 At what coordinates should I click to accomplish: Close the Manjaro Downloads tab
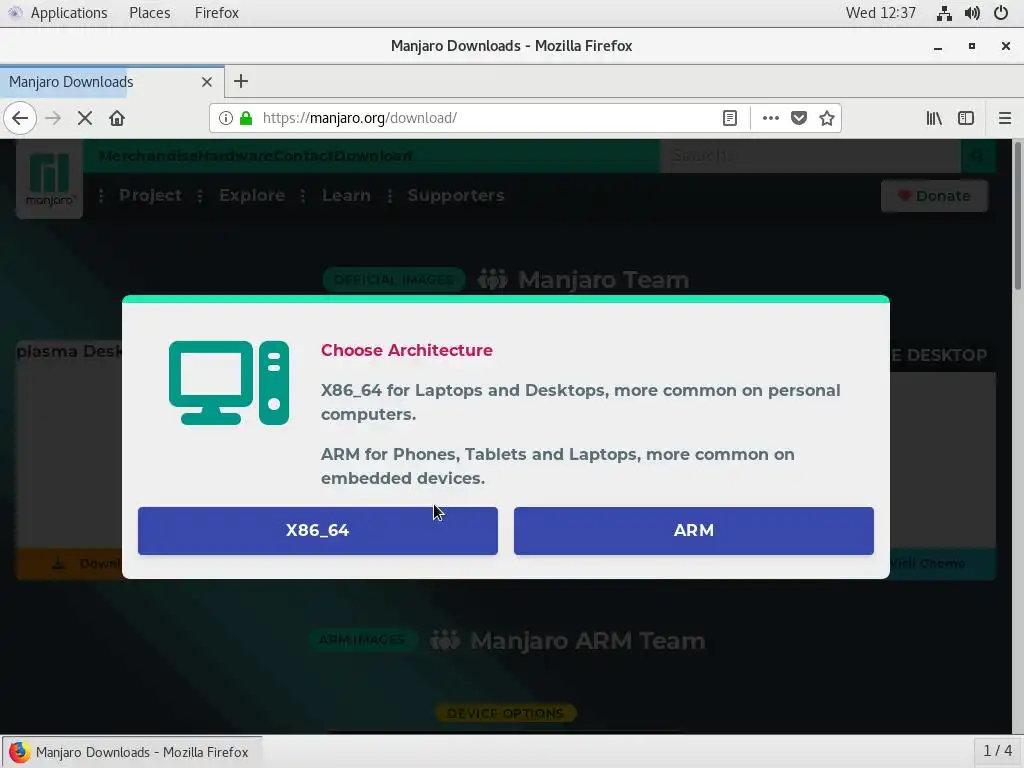[x=207, y=82]
